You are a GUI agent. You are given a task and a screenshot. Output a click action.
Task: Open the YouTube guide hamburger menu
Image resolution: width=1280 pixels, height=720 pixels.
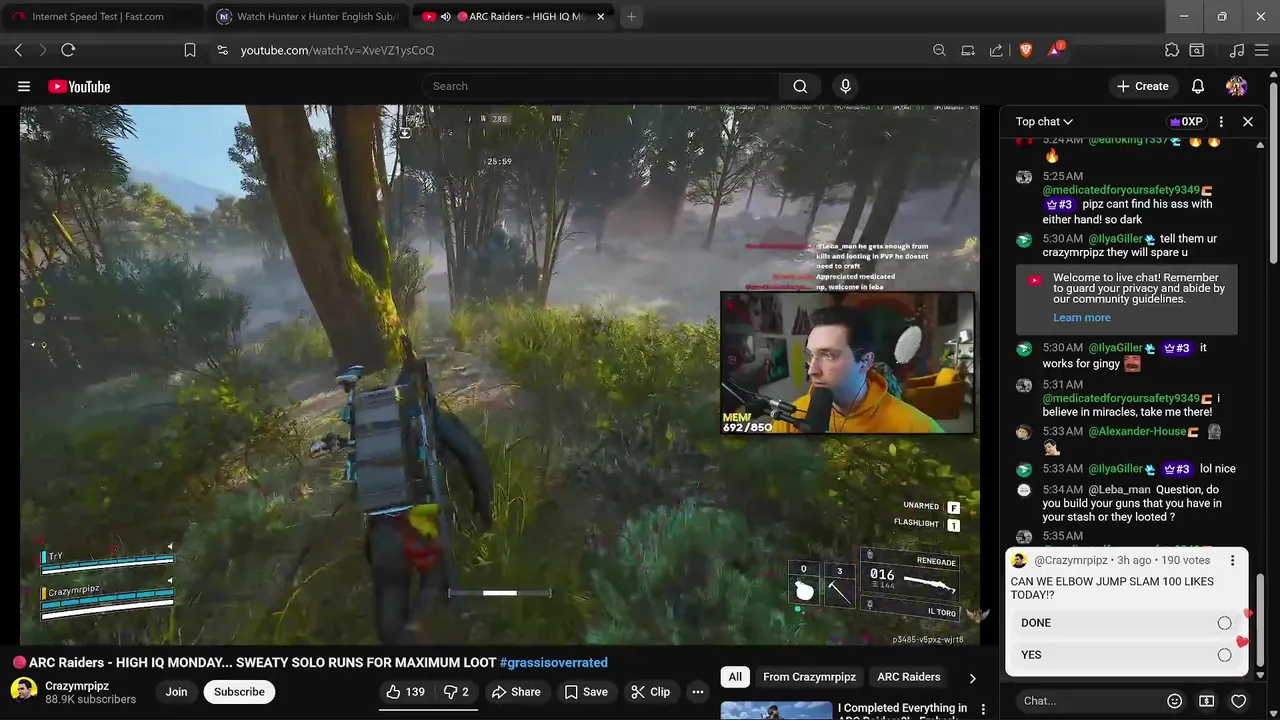point(24,87)
